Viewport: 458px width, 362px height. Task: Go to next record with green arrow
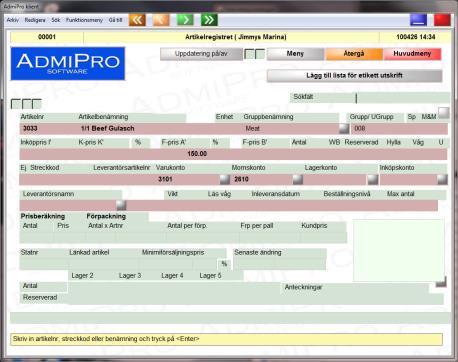[185, 20]
